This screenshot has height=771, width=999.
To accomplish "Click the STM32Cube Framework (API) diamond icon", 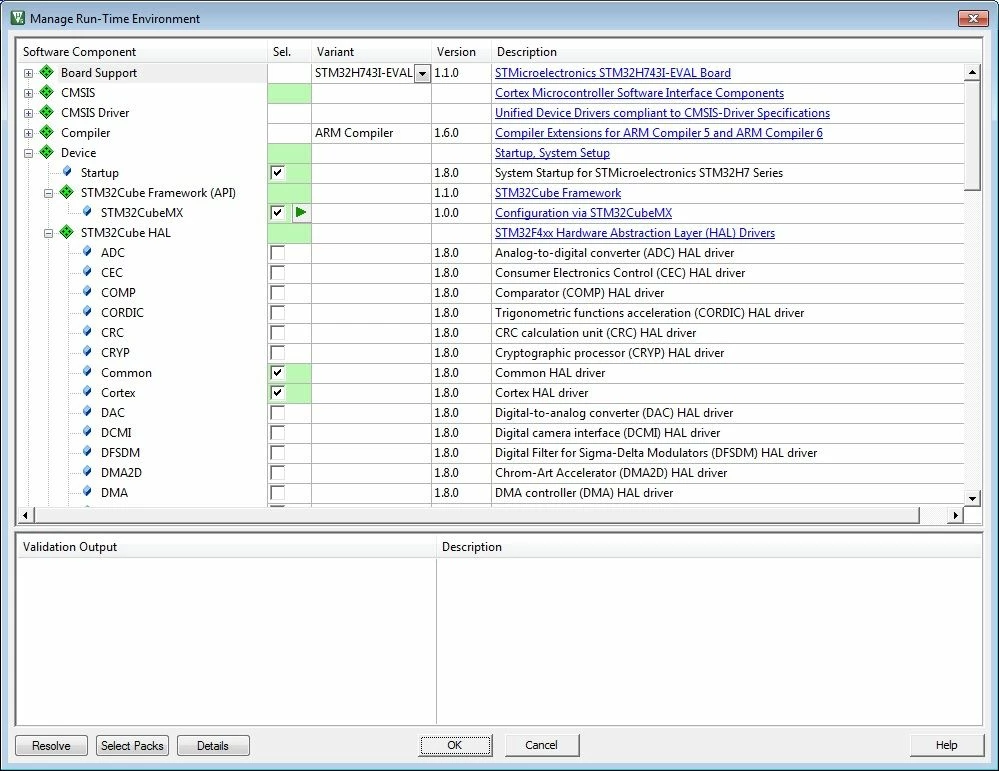I will tap(66, 192).
